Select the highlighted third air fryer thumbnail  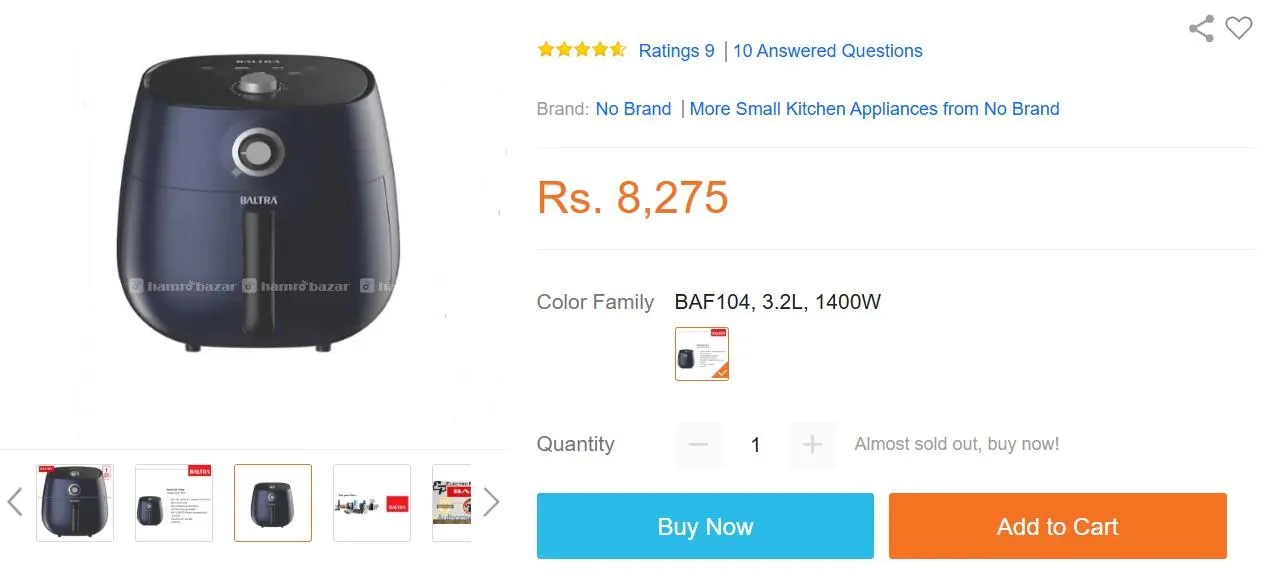tap(273, 503)
